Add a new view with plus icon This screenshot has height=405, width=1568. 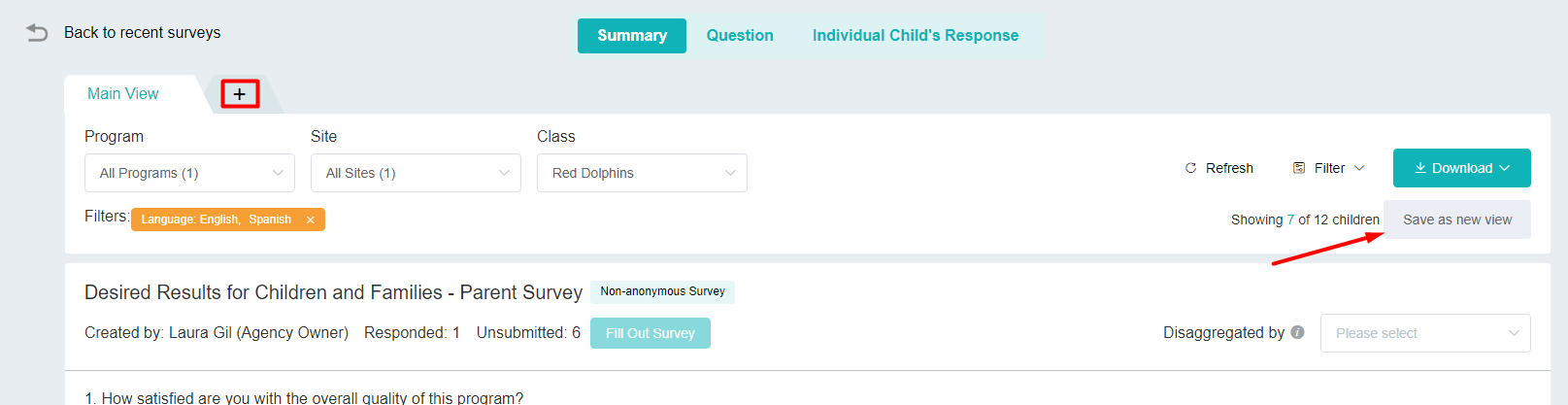tap(240, 94)
